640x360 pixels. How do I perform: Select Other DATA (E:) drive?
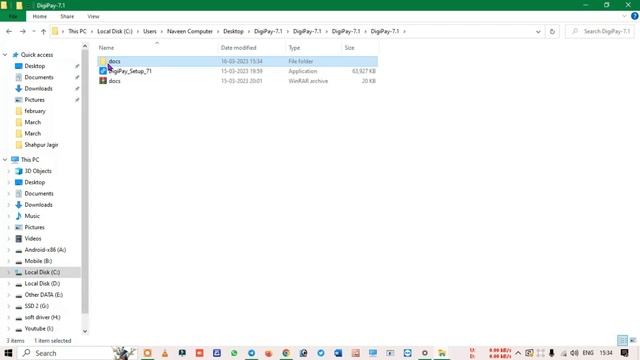(43, 295)
